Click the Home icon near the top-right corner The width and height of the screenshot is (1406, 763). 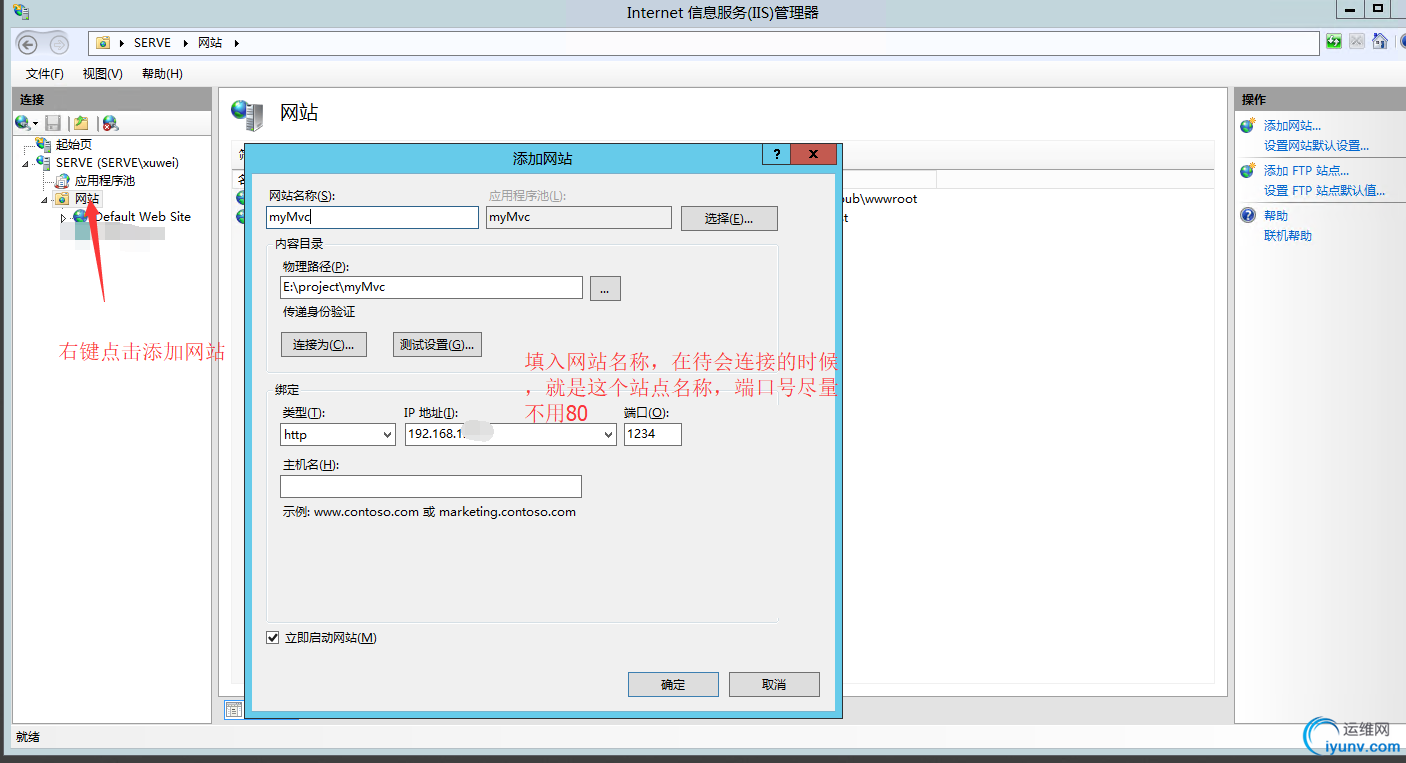pyautogui.click(x=1380, y=41)
